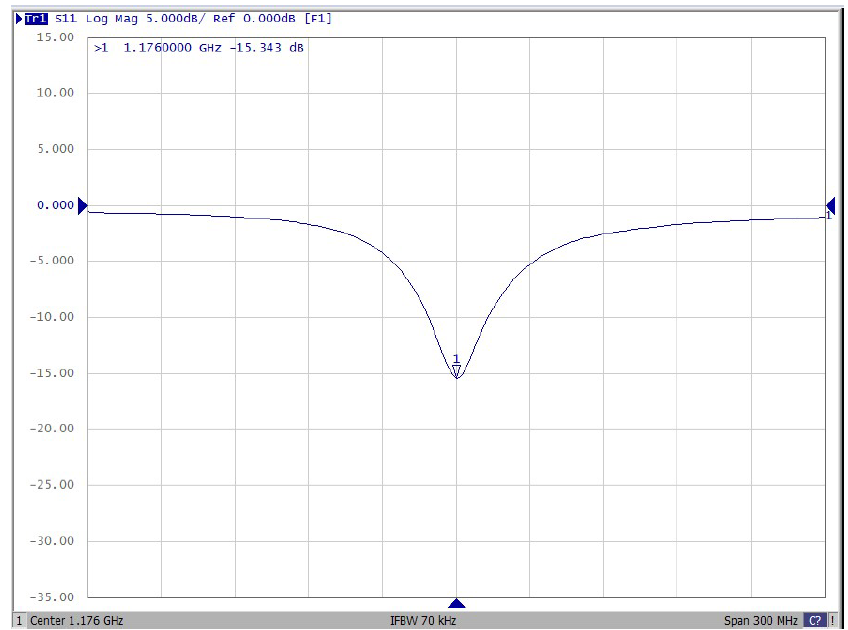Image resolution: width=848 pixels, height=630 pixels.
Task: Click the S11 measurement parameter
Action: [65, 18]
